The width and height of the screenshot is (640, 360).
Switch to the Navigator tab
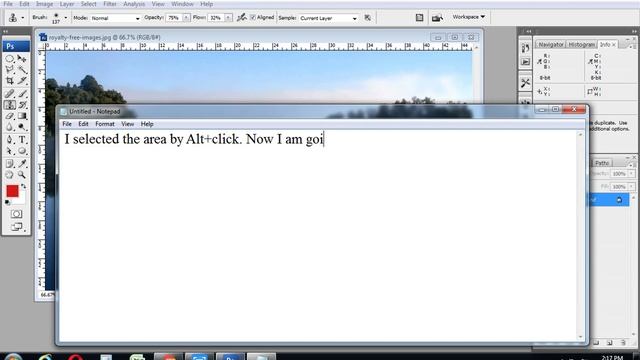[550, 44]
